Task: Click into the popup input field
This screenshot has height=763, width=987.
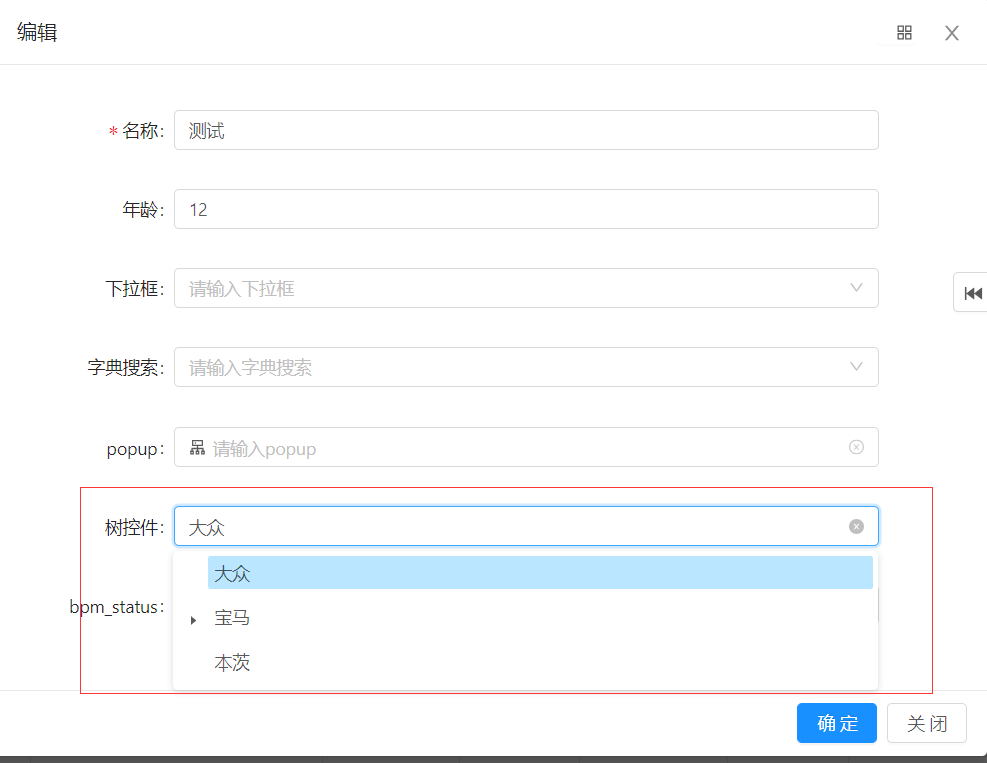Action: tap(526, 447)
